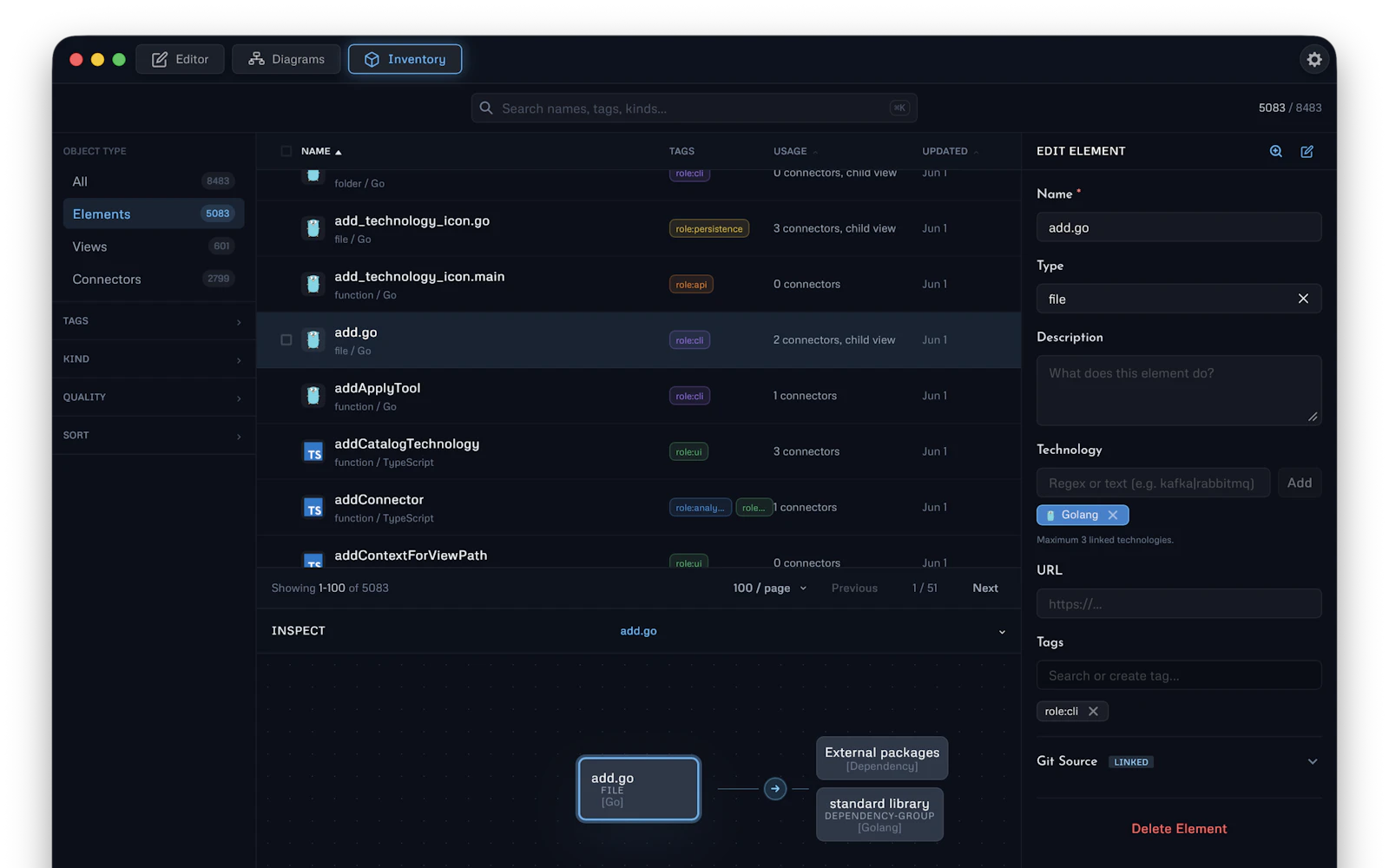
Task: Click the Go gopher icon for add_technology_icon.main
Action: point(313,284)
